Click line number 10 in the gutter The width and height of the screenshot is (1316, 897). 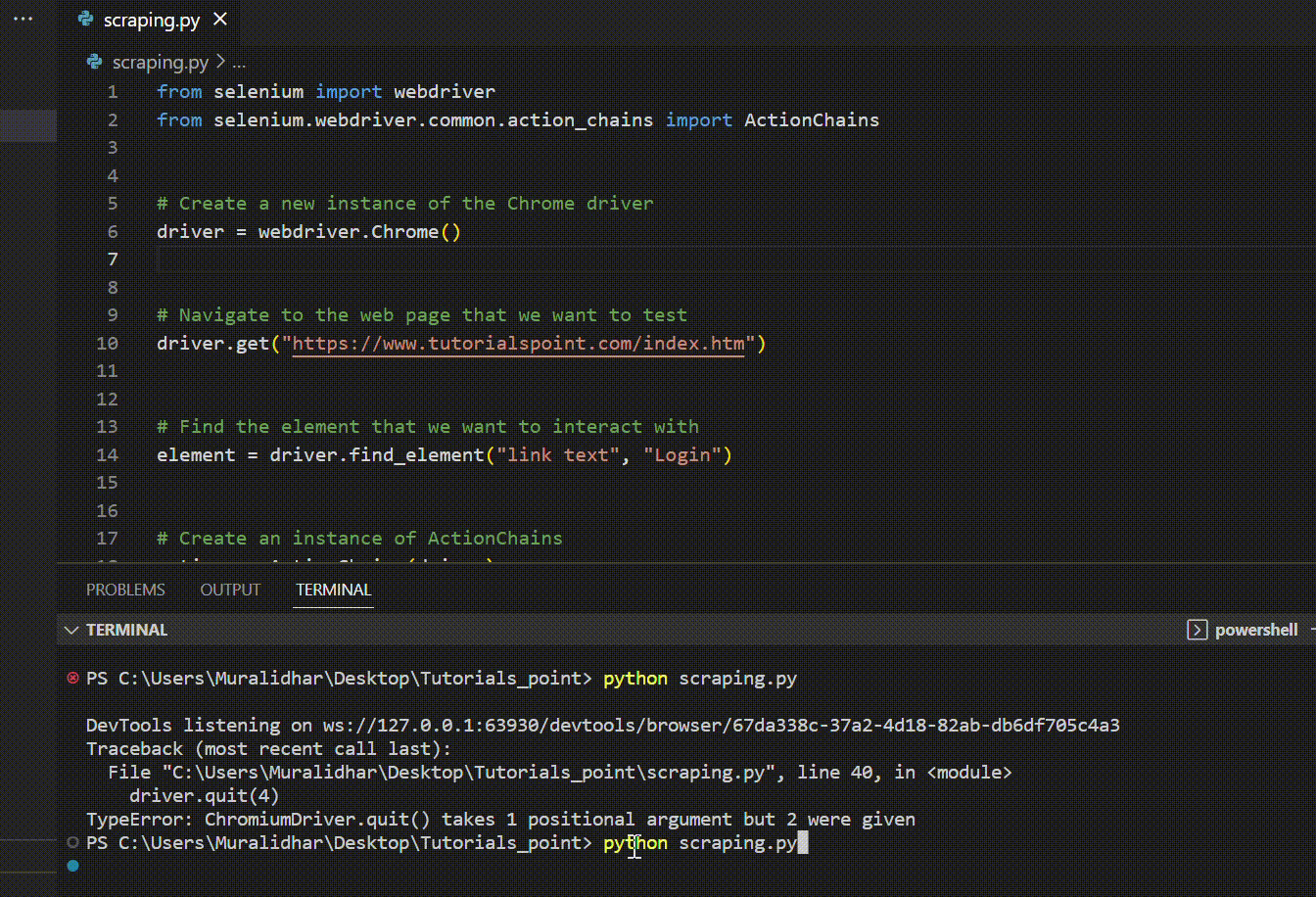pos(108,344)
